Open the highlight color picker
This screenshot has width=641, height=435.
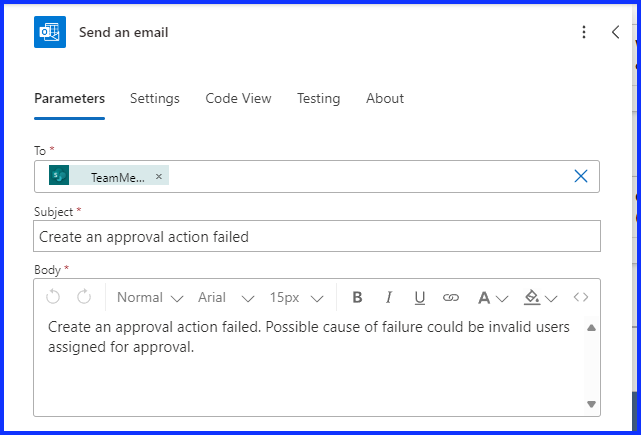[540, 297]
